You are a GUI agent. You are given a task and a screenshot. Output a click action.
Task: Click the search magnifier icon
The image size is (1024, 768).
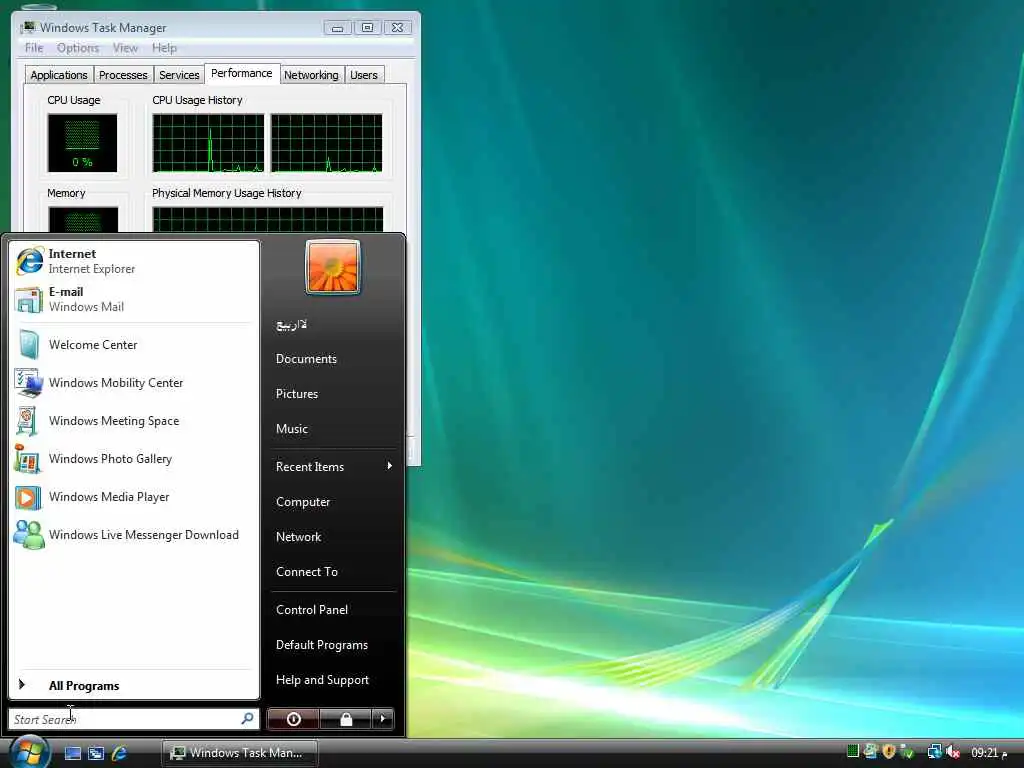(x=247, y=718)
